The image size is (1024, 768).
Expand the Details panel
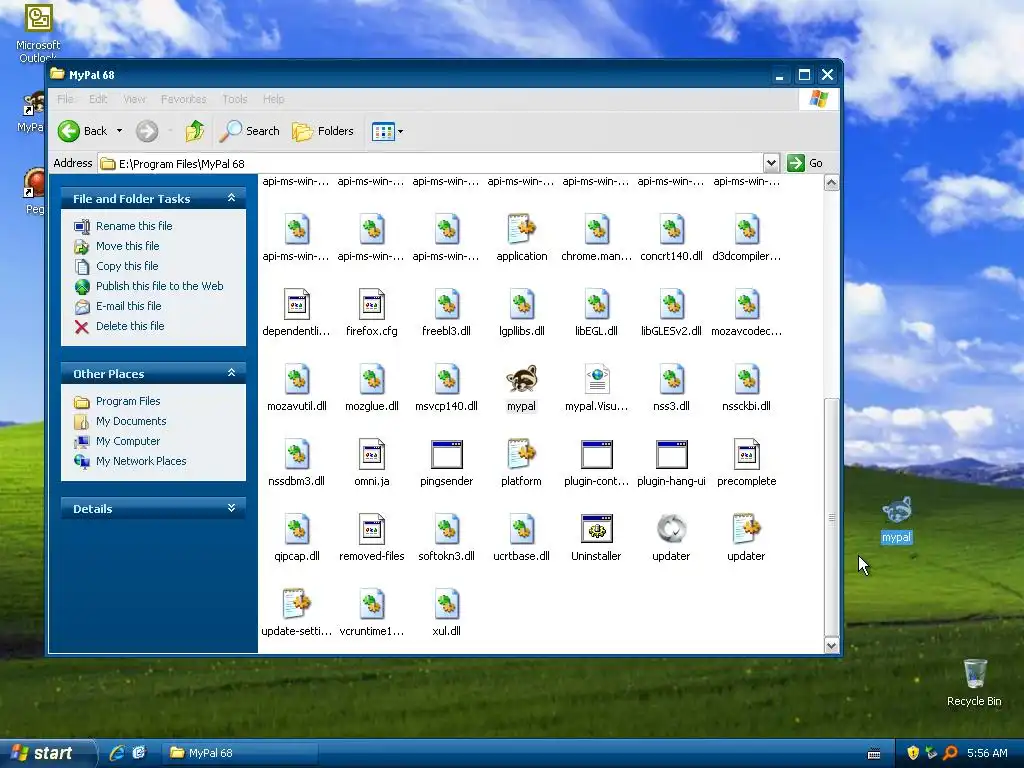(231, 508)
